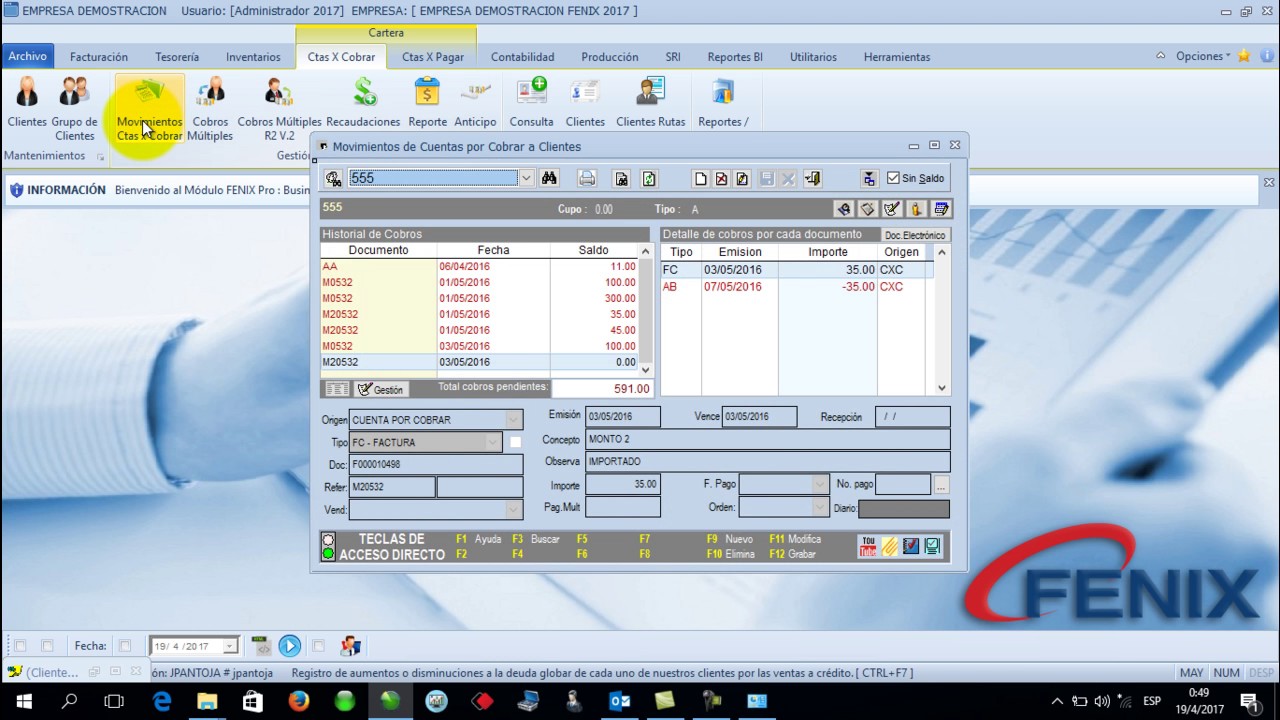
Task: Click the Windows Start button
Action: pyautogui.click(x=23, y=701)
